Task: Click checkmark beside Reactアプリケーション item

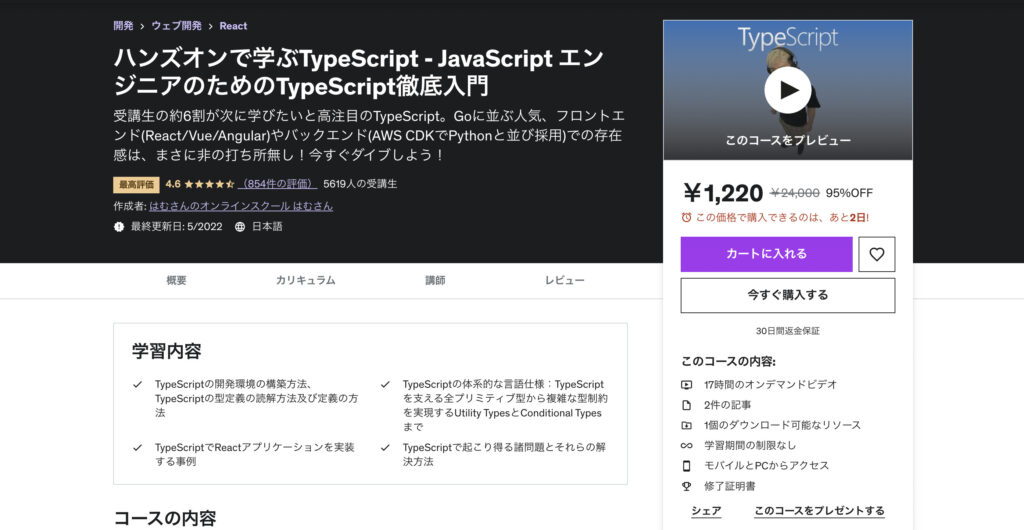Action: click(137, 448)
